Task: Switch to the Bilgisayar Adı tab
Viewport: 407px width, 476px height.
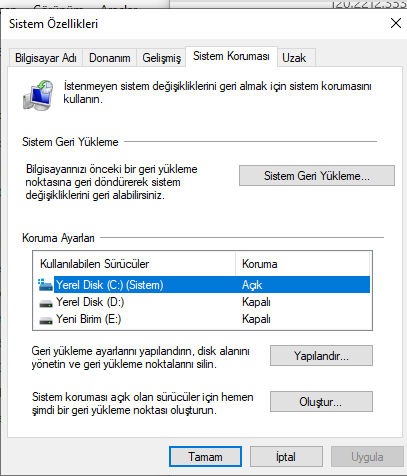Action: [46, 58]
